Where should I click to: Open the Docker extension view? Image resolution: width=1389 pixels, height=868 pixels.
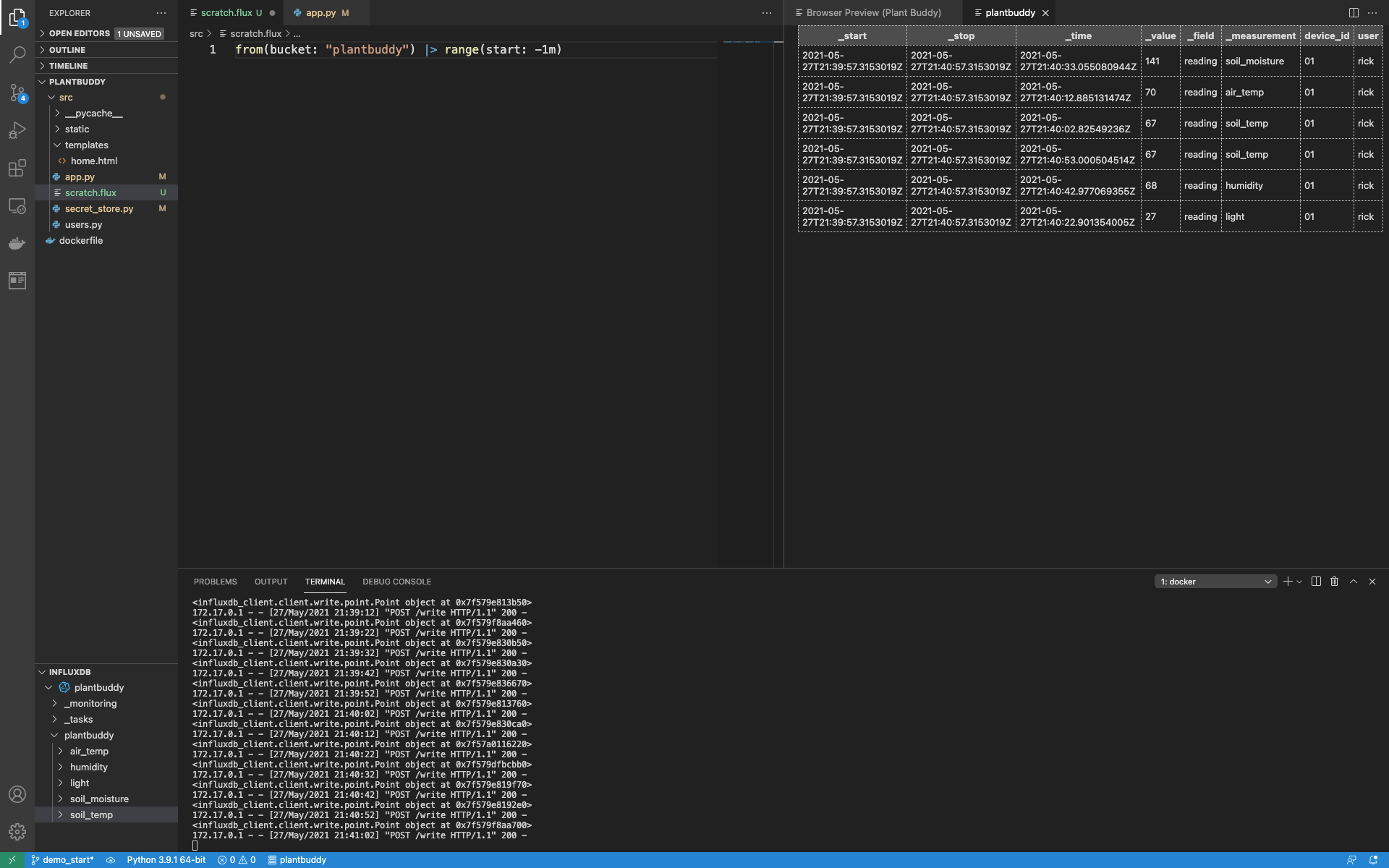17,244
